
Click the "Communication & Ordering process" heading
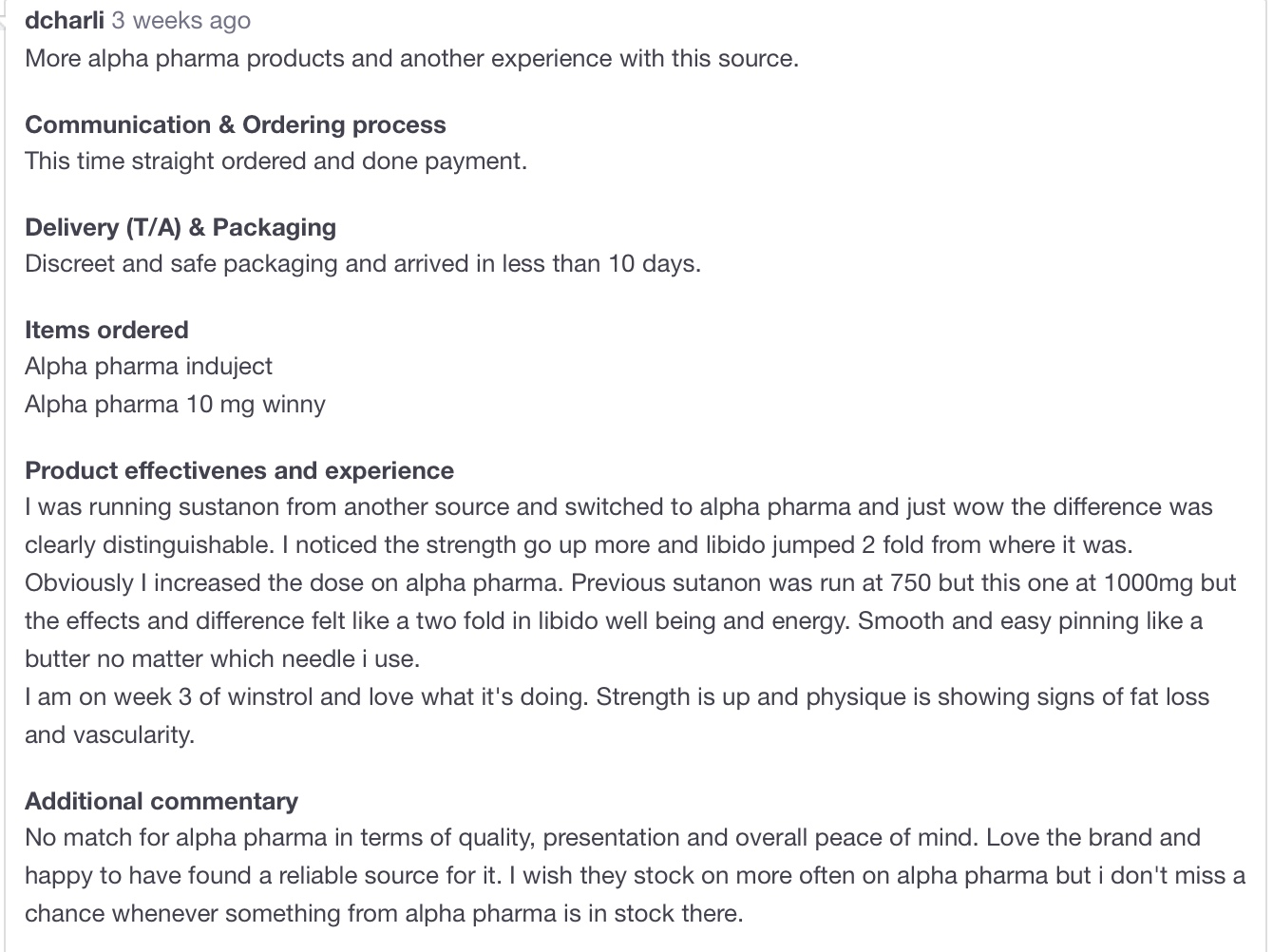click(235, 124)
